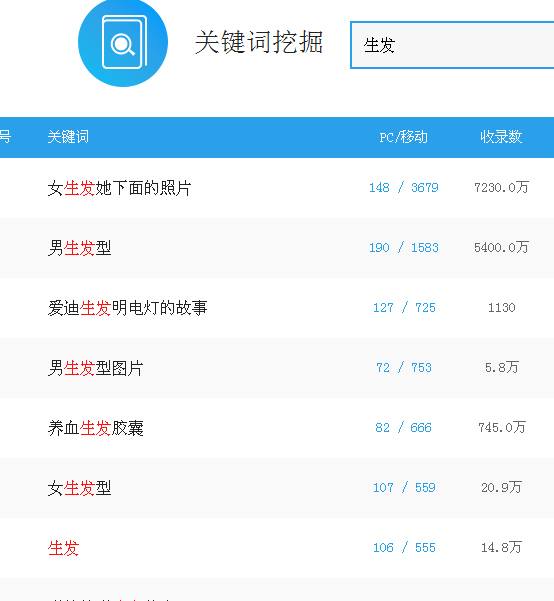
Task: Click the 关键词 column header
Action: 68,137
